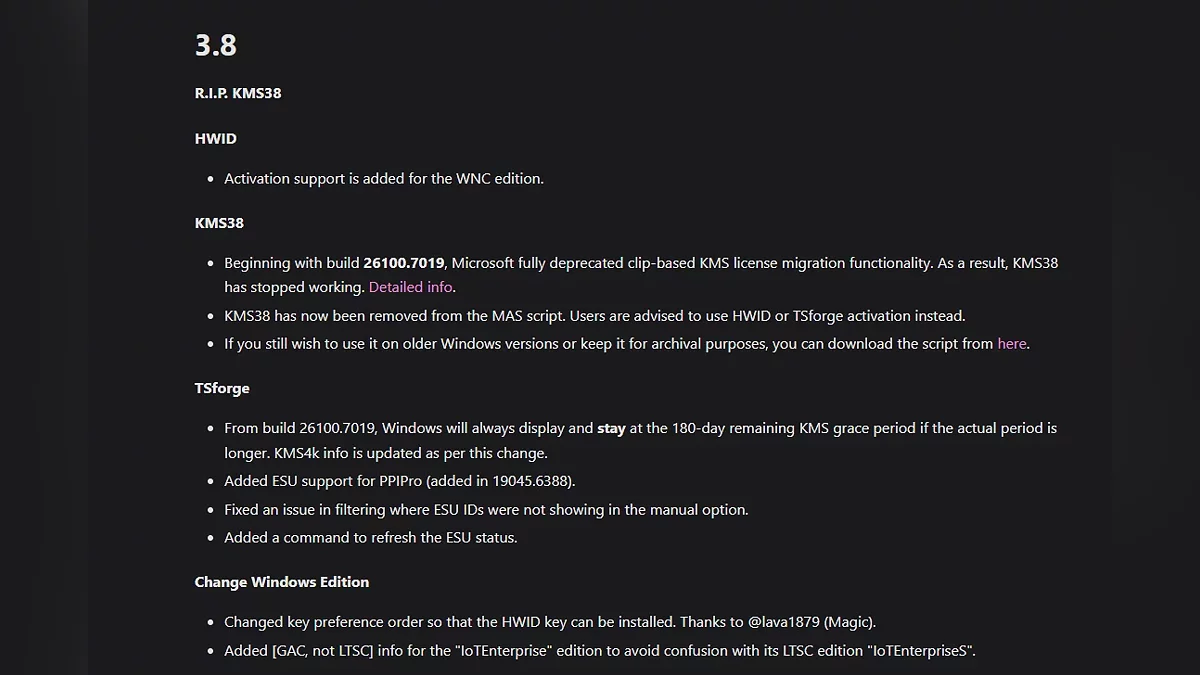Click the bold word "stay"
Image resolution: width=1200 pixels, height=675 pixels.
tap(611, 428)
